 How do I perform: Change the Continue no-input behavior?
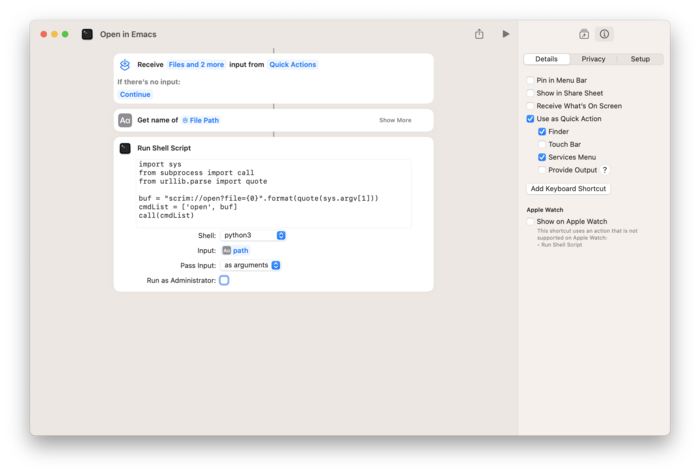[x=135, y=95]
